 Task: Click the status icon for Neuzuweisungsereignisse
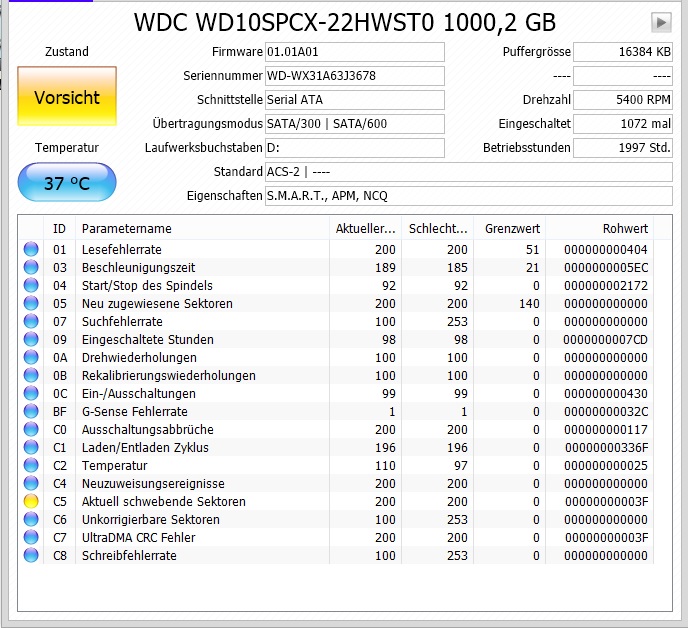(31, 483)
